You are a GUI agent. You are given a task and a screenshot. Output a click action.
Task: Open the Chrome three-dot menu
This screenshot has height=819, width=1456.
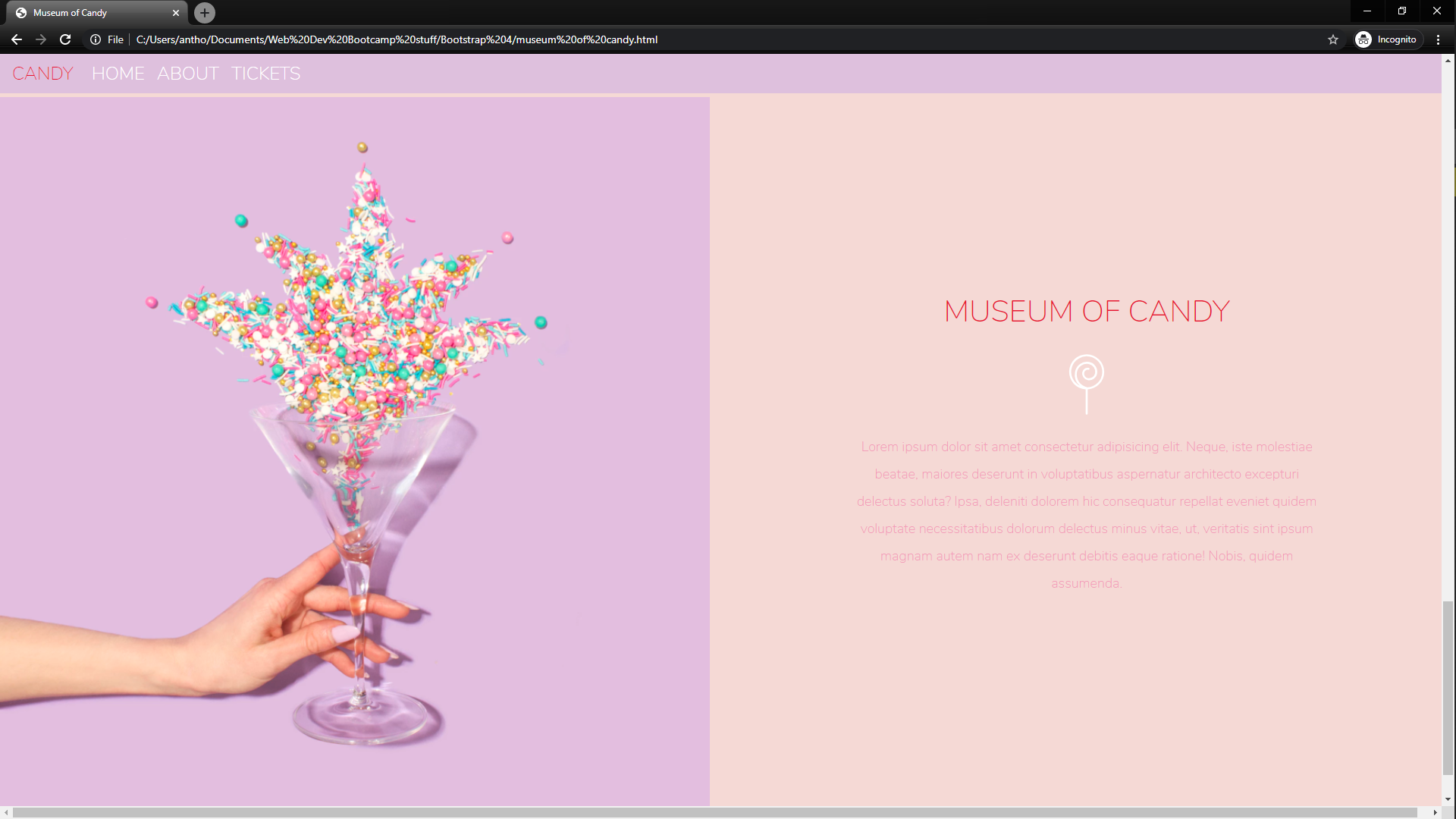1439,39
